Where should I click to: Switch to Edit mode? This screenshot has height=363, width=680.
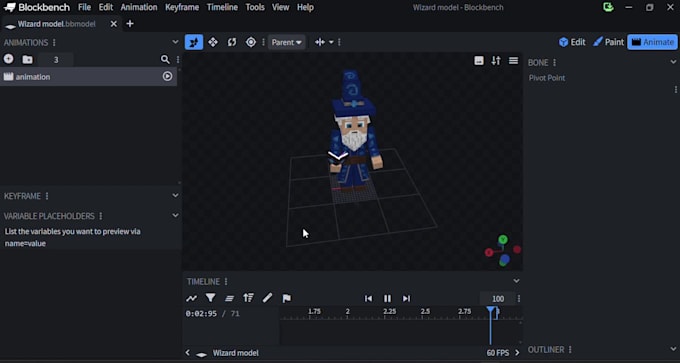[x=572, y=42]
